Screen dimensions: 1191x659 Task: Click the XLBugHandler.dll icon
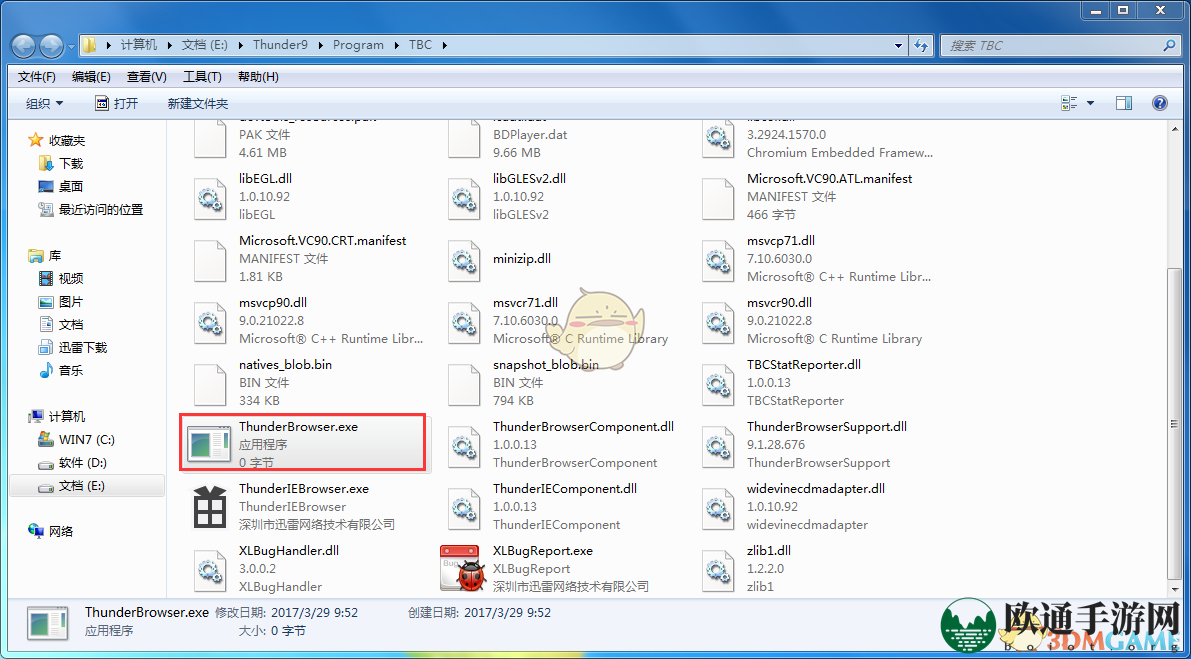[209, 569]
